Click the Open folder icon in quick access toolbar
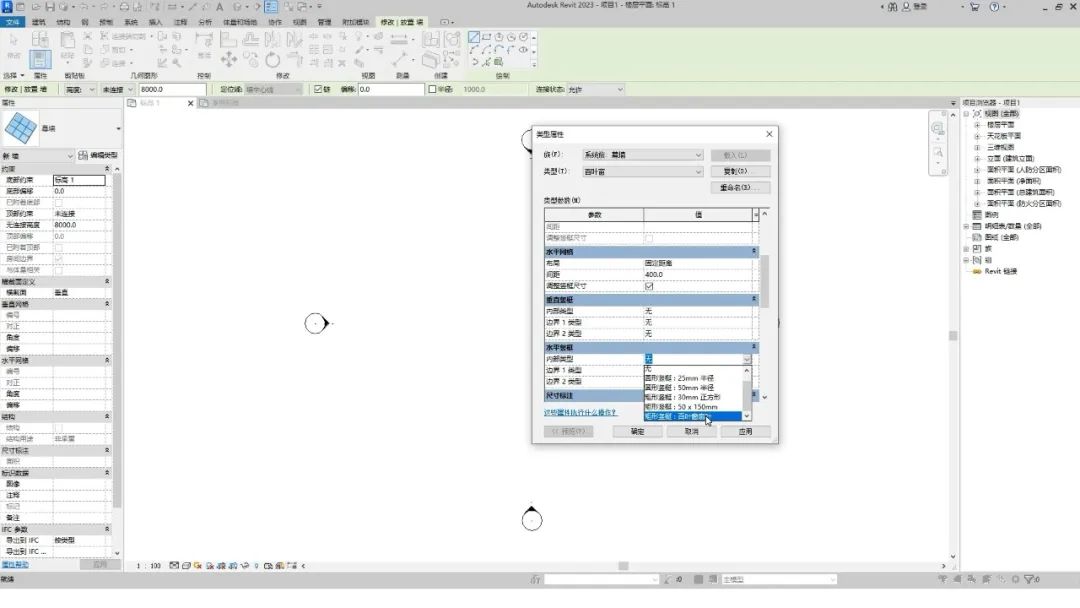The width and height of the screenshot is (1080, 608). coord(36,7)
